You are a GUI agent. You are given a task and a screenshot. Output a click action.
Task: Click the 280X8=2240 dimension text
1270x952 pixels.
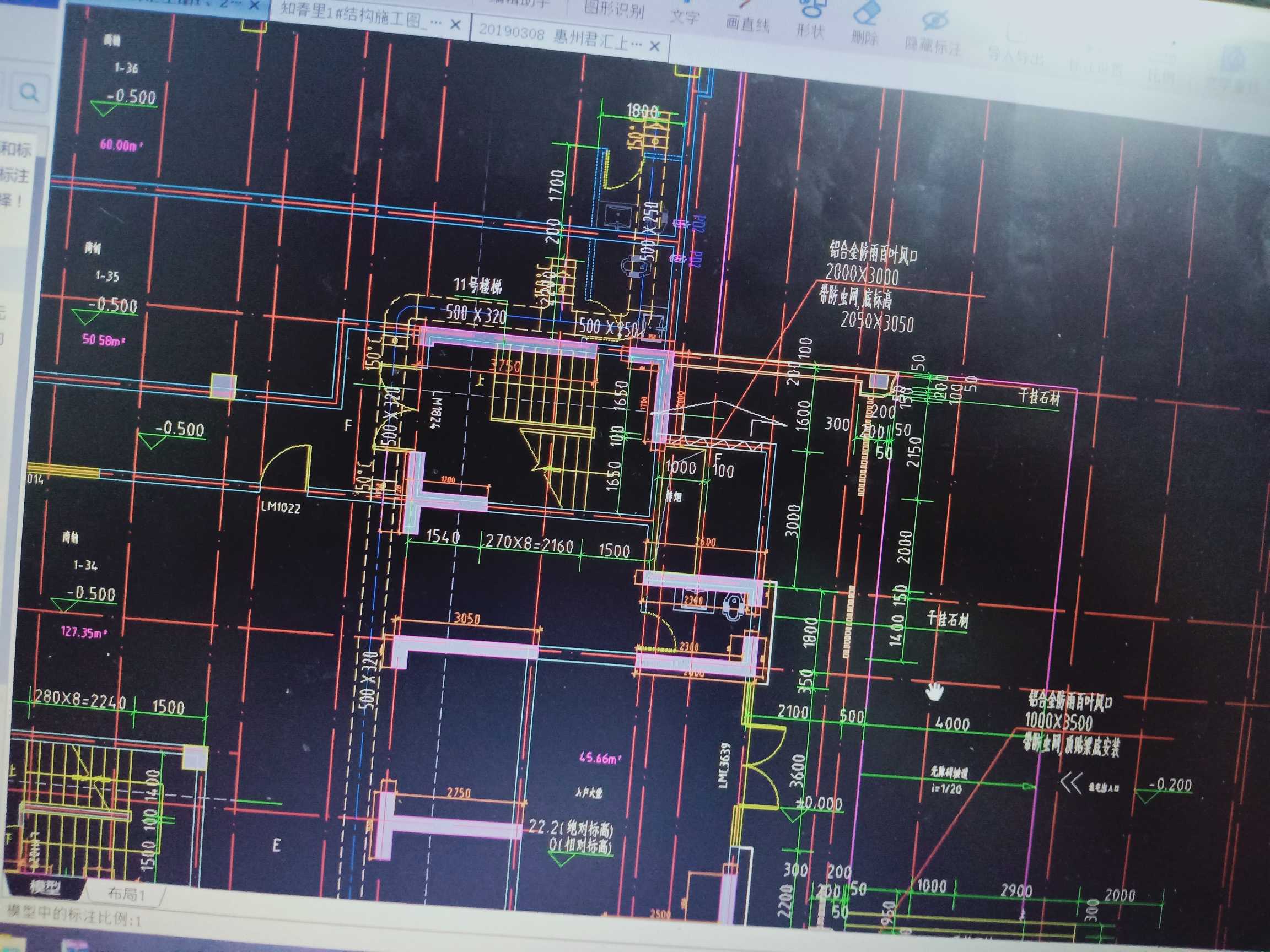80,699
